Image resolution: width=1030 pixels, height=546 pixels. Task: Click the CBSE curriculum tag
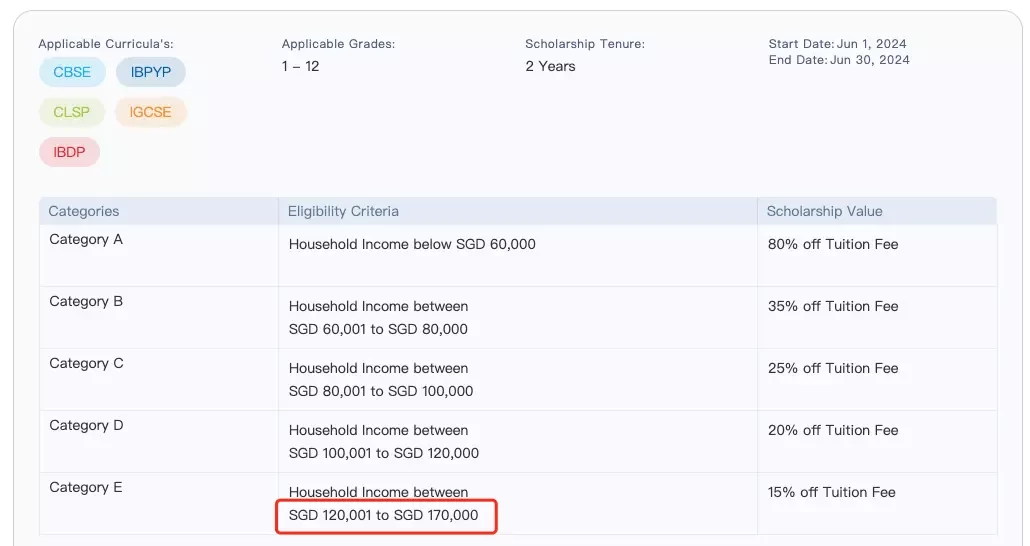point(72,72)
